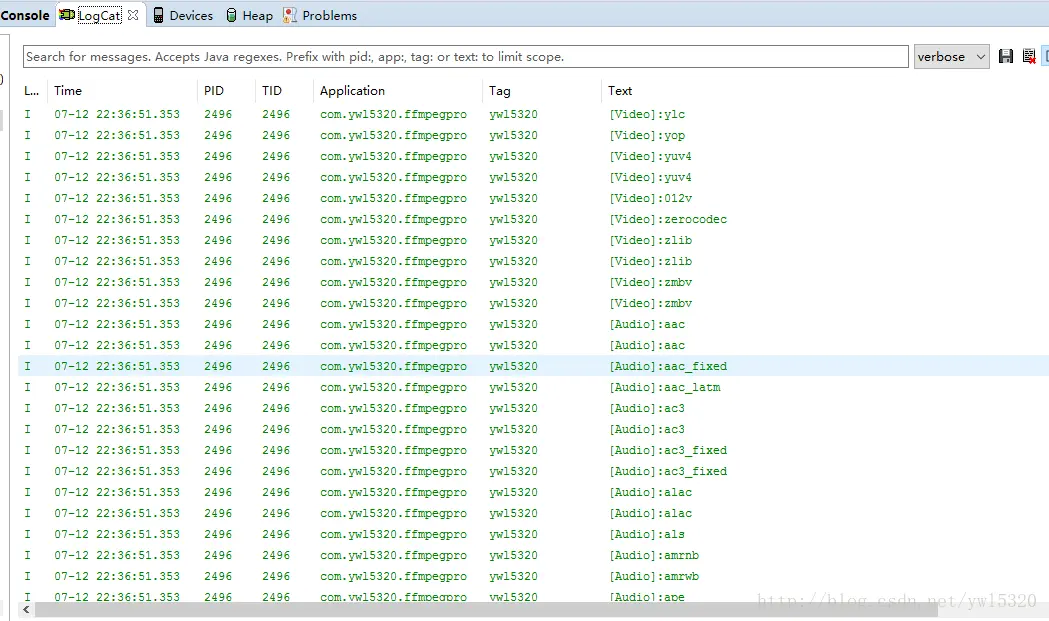Select the [Audio]:amrnb log entry

[x=533, y=555]
